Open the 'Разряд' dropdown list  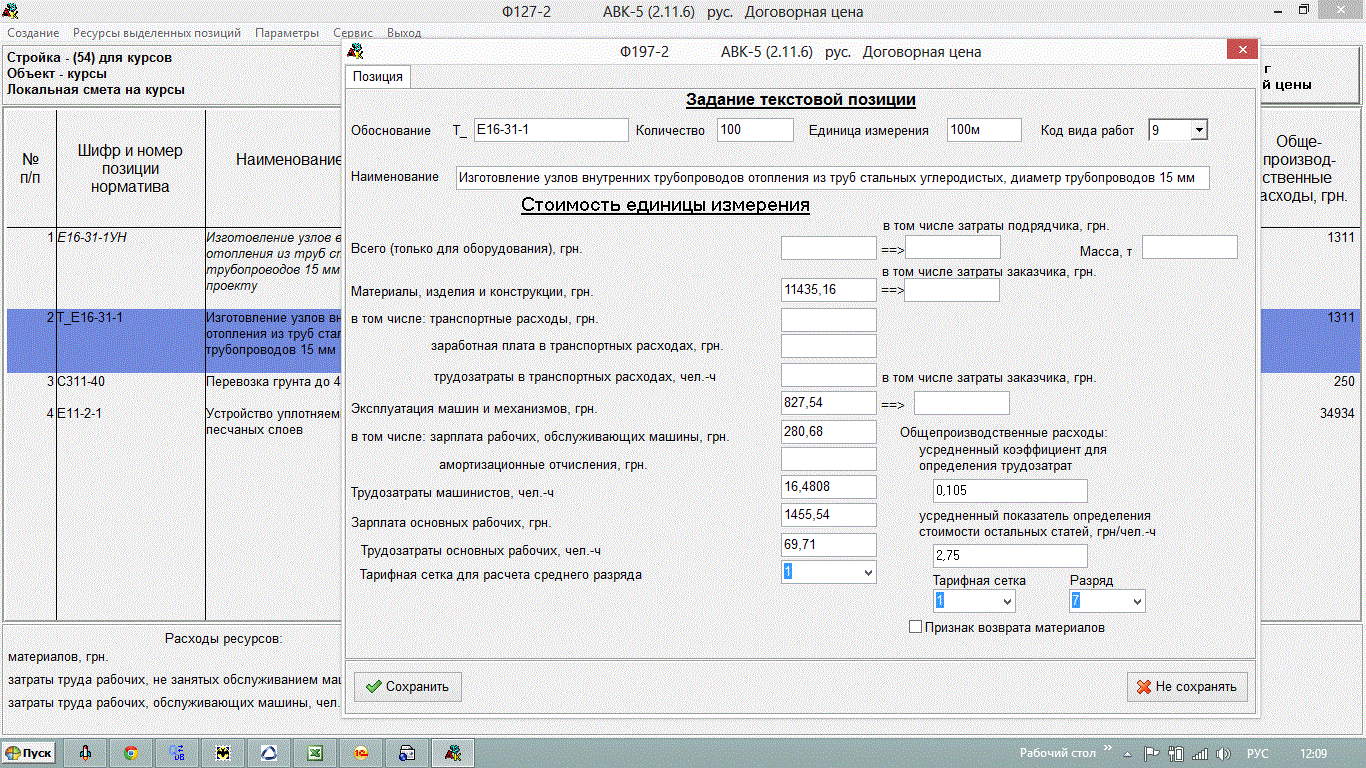pyautogui.click(x=1136, y=601)
